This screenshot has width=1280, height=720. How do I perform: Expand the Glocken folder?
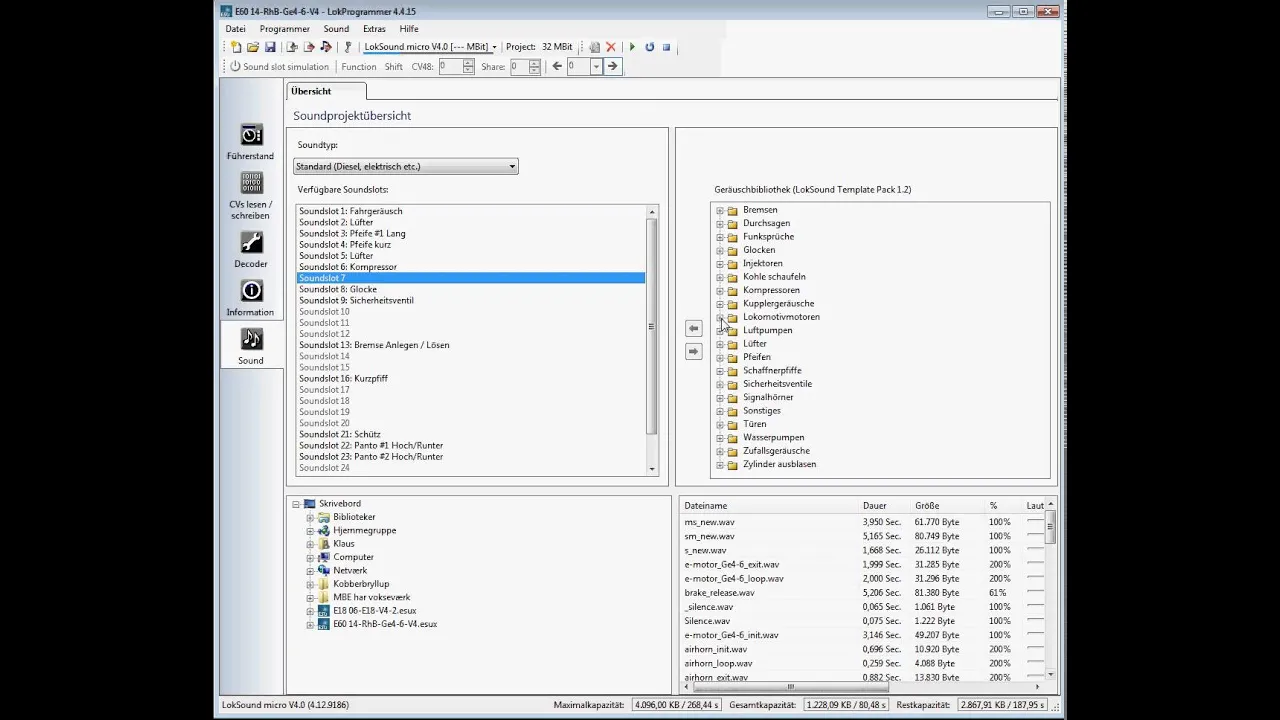coord(720,250)
